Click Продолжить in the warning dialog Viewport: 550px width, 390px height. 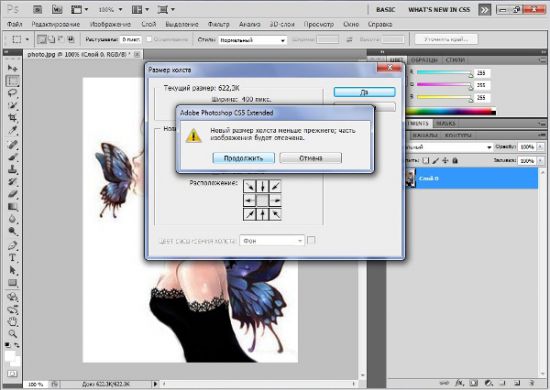tap(243, 158)
